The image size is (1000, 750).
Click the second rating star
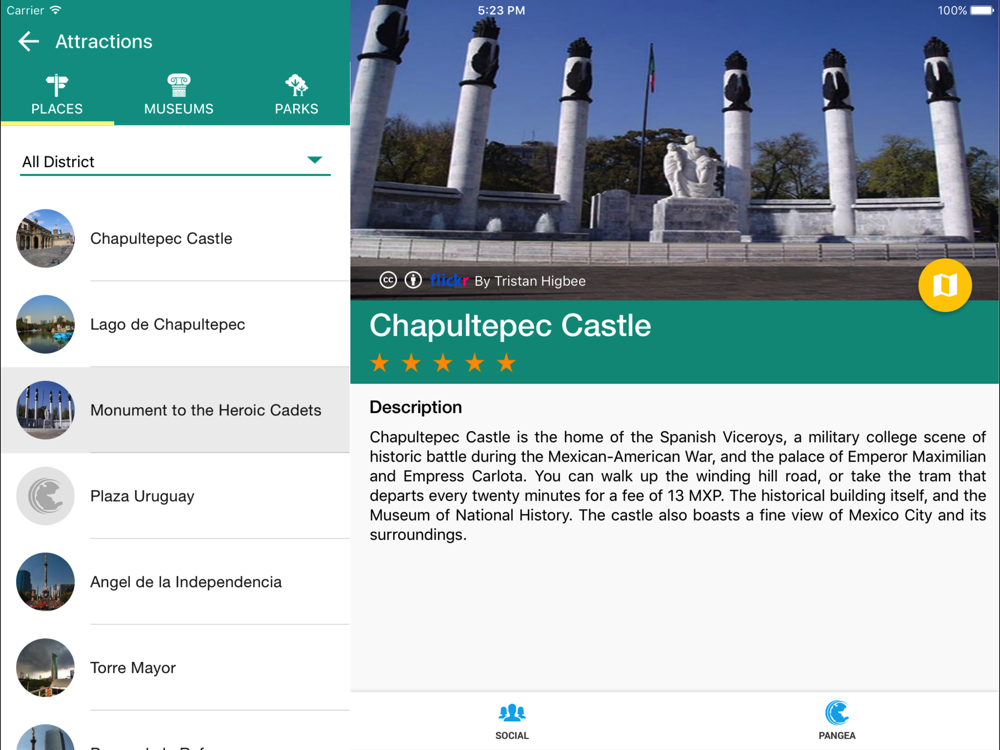(411, 363)
